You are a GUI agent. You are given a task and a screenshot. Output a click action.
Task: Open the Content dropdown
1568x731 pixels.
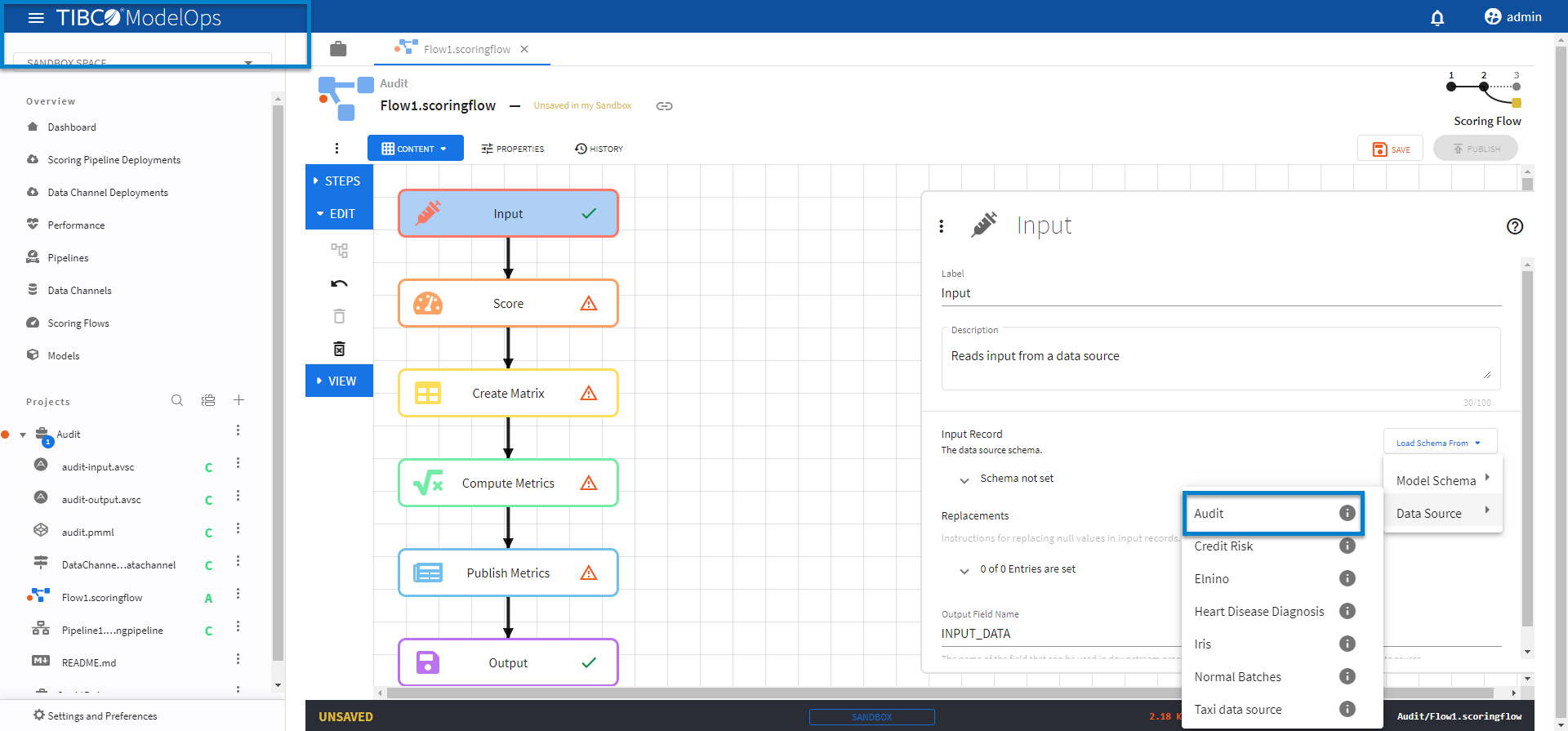416,149
